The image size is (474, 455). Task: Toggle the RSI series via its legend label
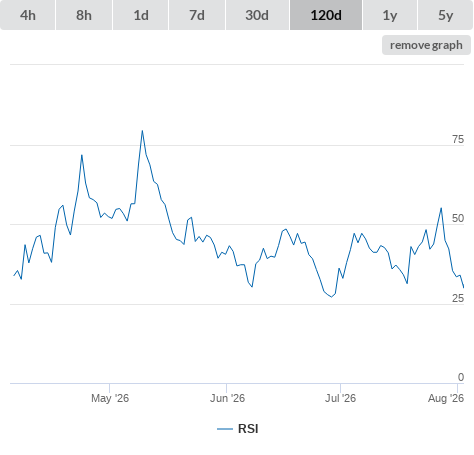pyautogui.click(x=248, y=429)
